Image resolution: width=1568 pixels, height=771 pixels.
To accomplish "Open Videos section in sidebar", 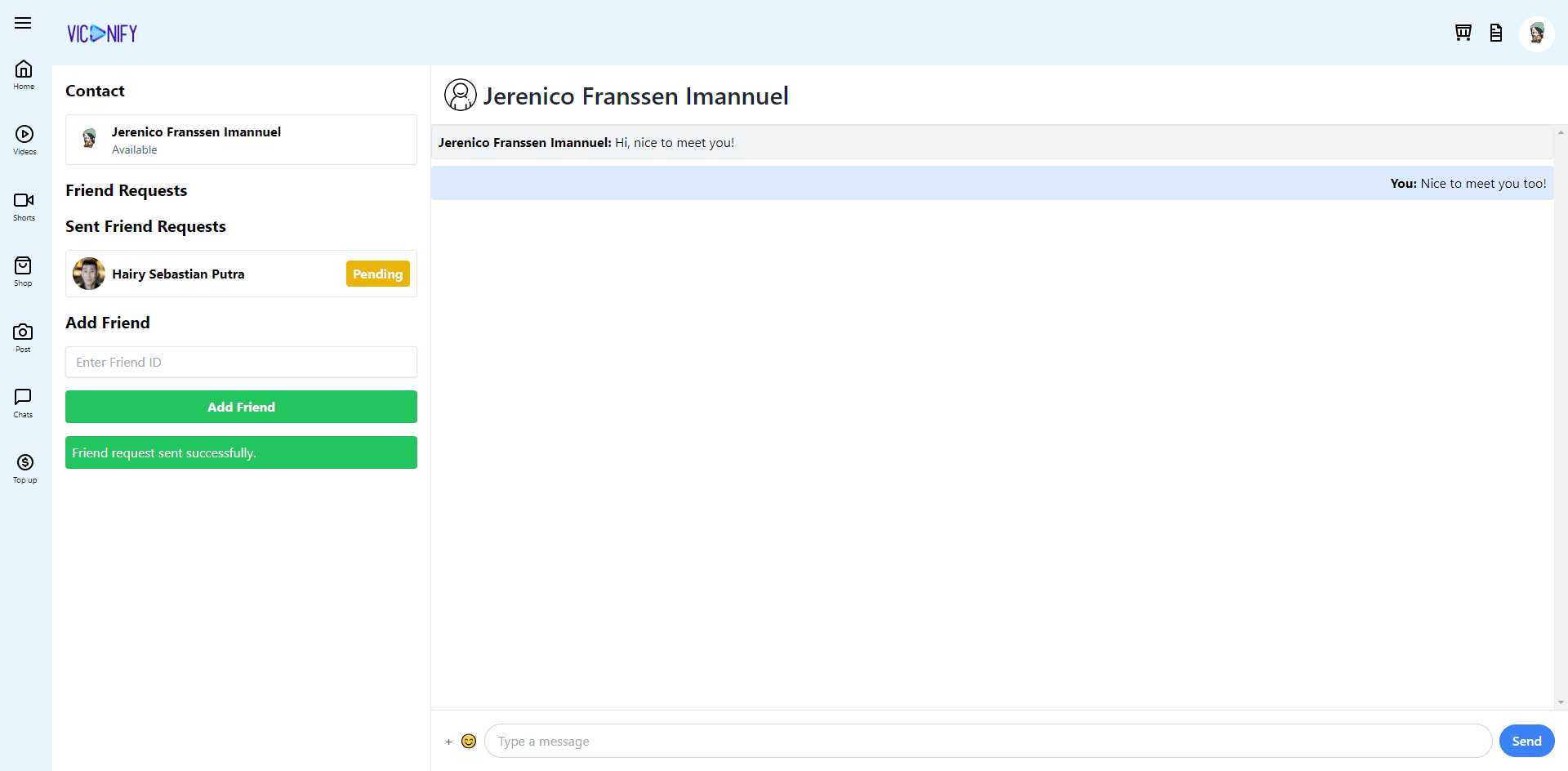I will [x=24, y=140].
